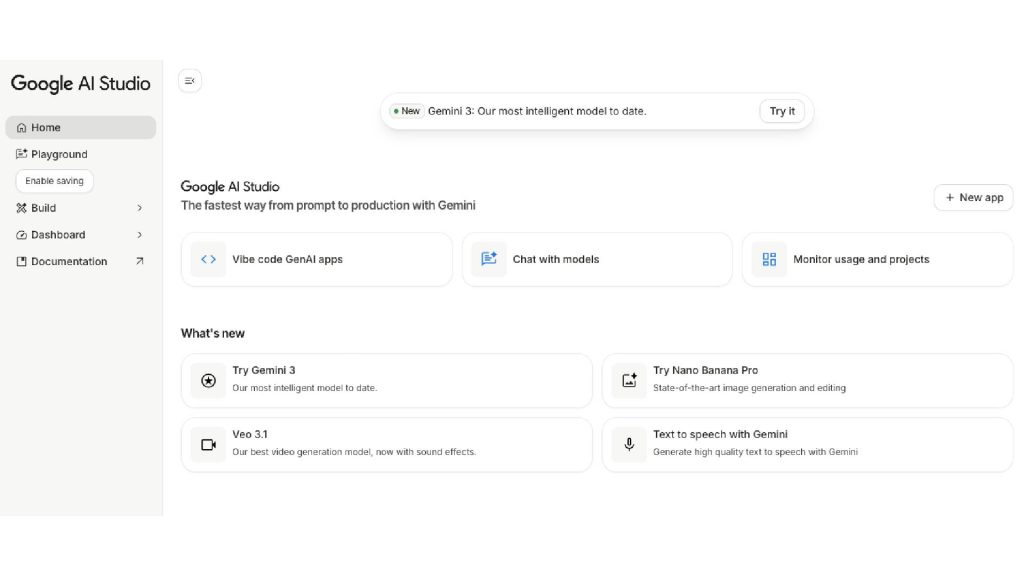
Task: Click the Chat with models sparkle icon
Action: (489, 259)
